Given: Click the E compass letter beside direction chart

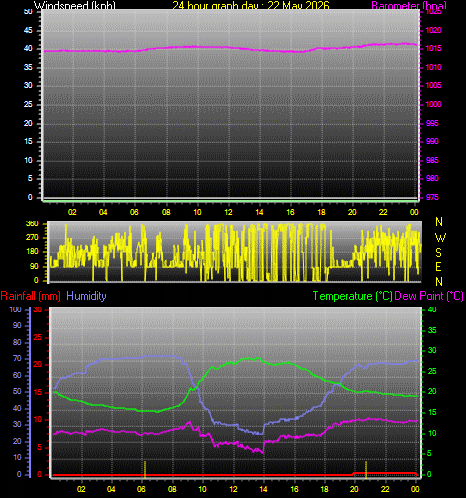Looking at the screenshot, I should [x=439, y=267].
